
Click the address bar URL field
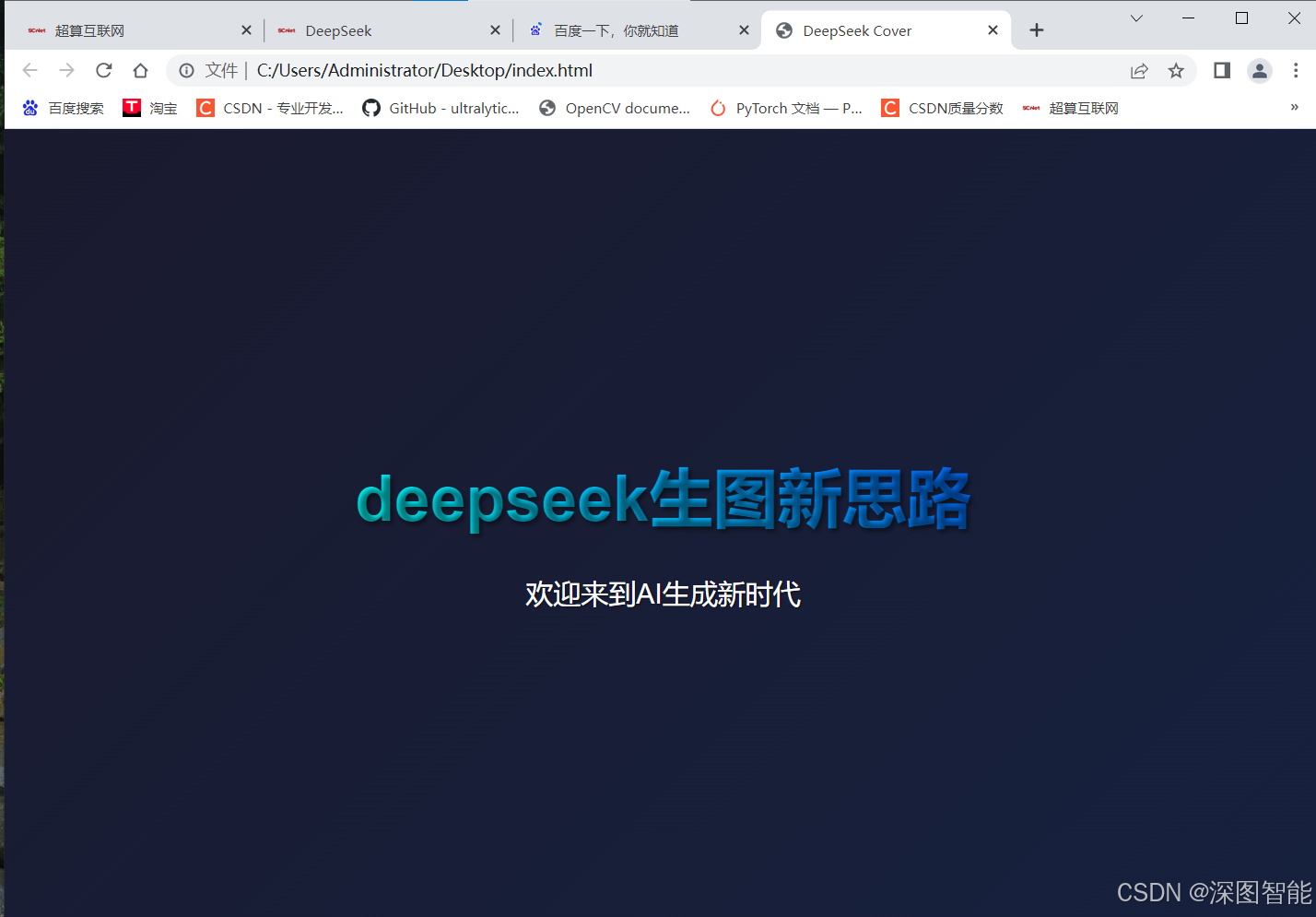[x=682, y=70]
